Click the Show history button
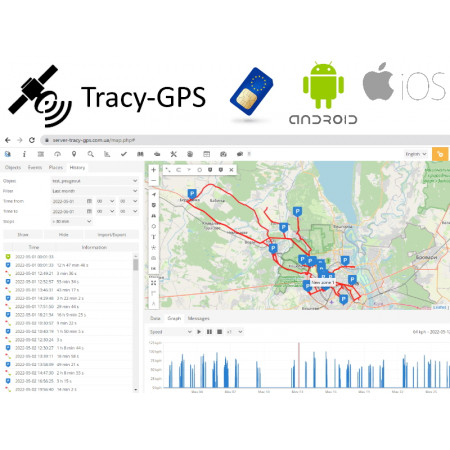This screenshot has height=450, width=450. pos(23,235)
